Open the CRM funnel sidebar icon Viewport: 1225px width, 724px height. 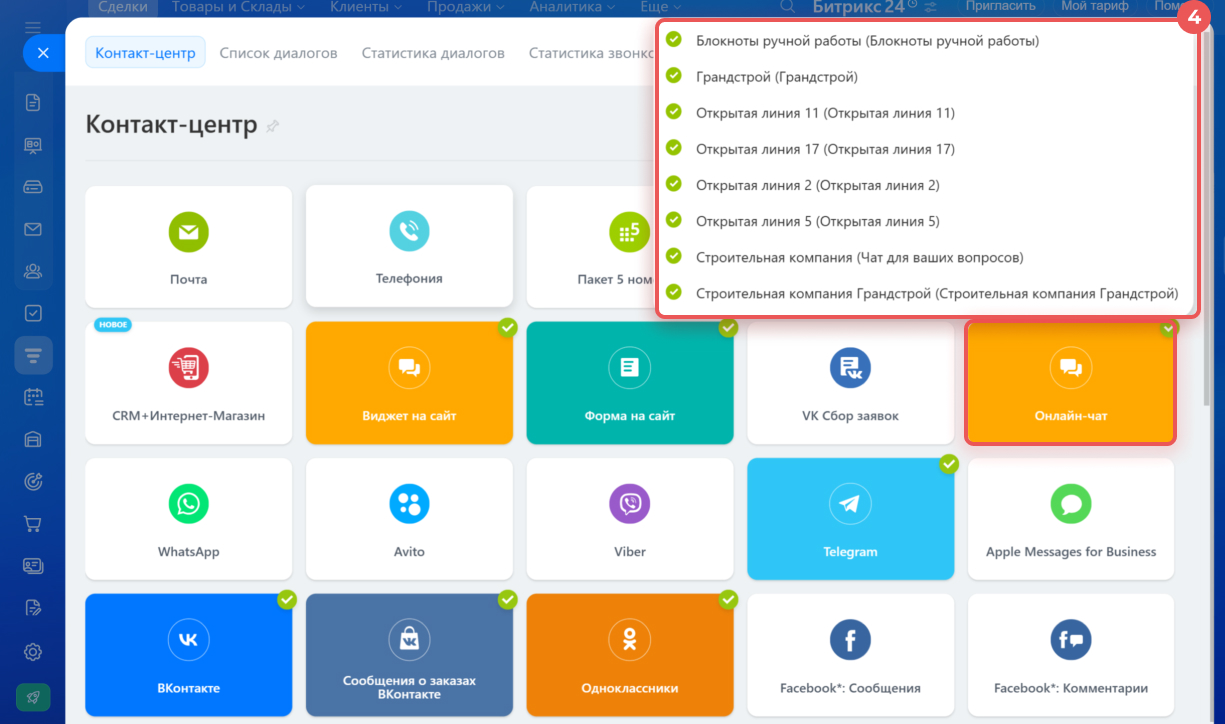point(33,355)
